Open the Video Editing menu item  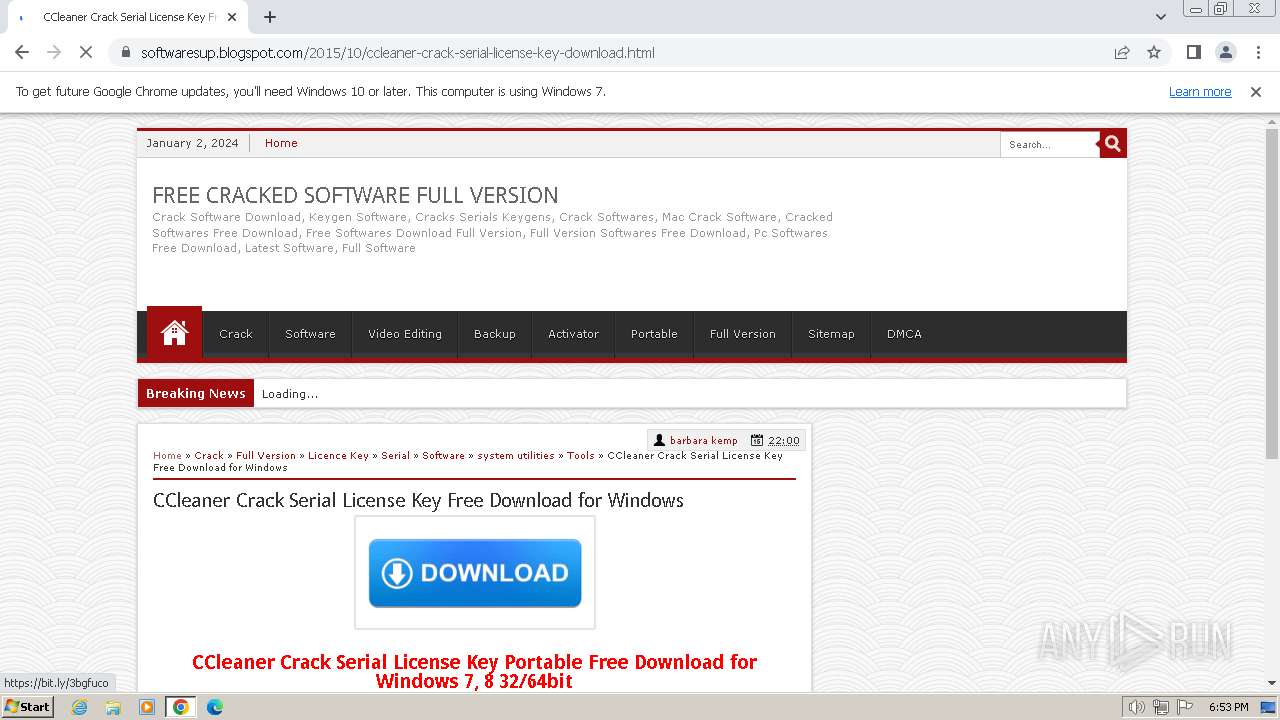(405, 334)
